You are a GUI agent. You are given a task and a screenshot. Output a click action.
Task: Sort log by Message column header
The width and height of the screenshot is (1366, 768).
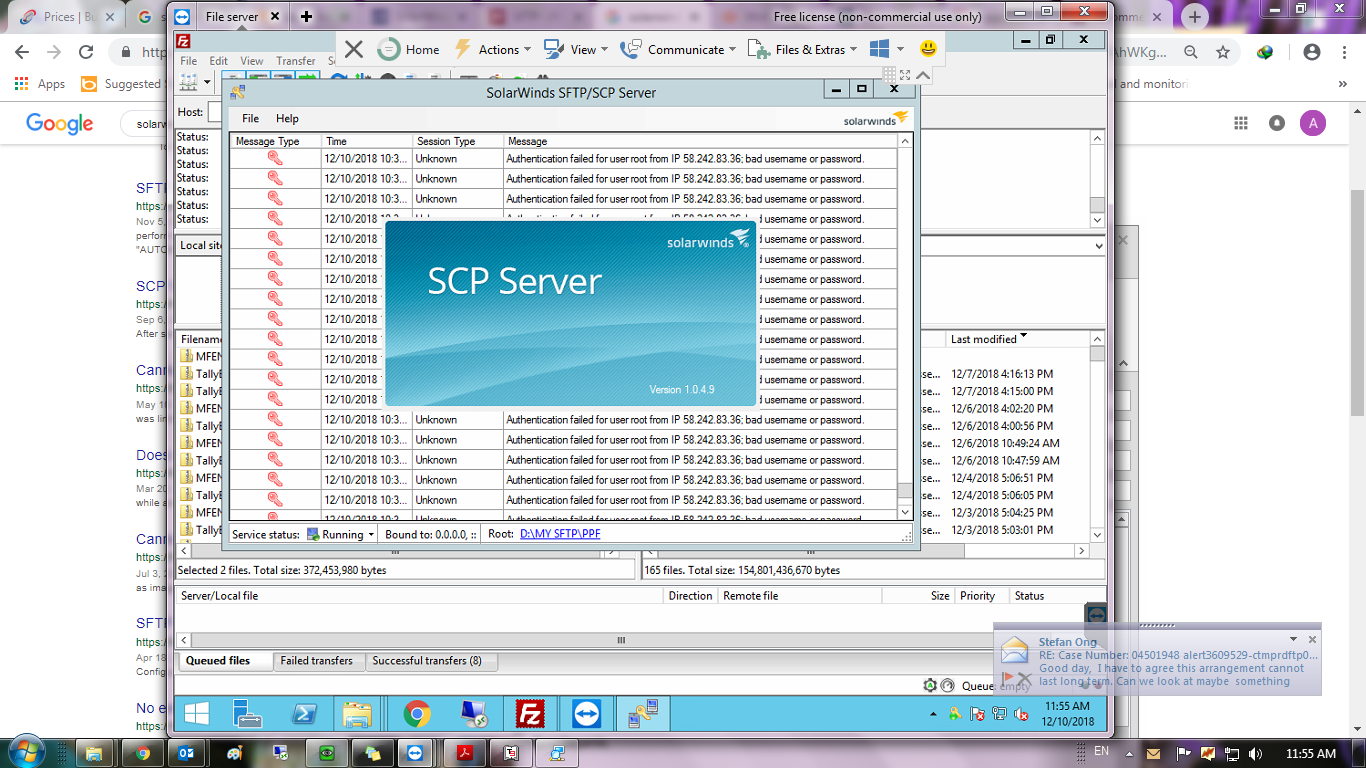point(700,141)
